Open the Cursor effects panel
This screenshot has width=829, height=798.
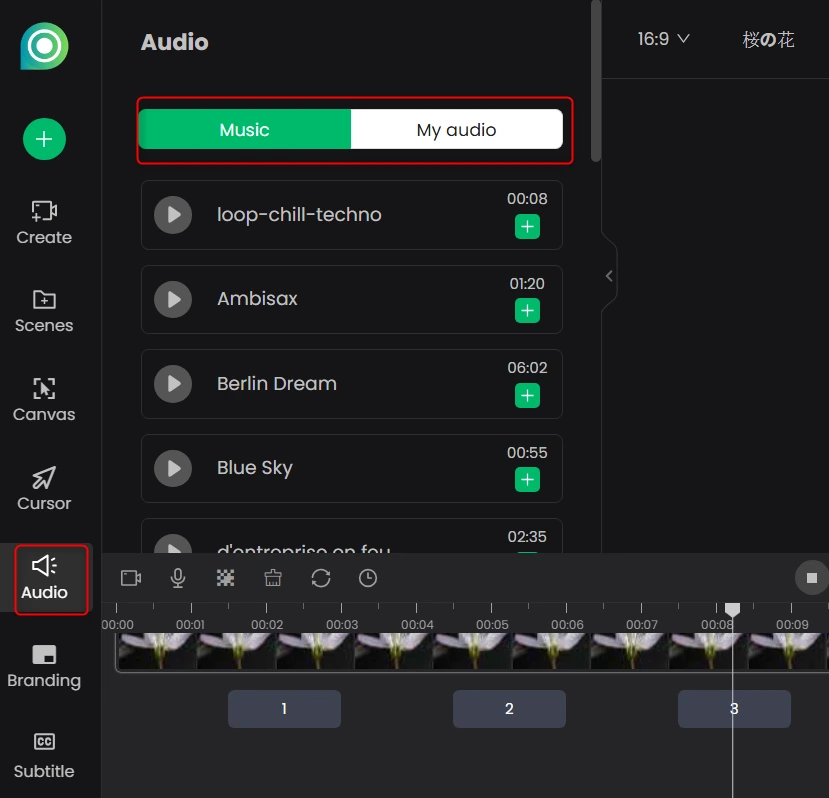click(x=44, y=488)
